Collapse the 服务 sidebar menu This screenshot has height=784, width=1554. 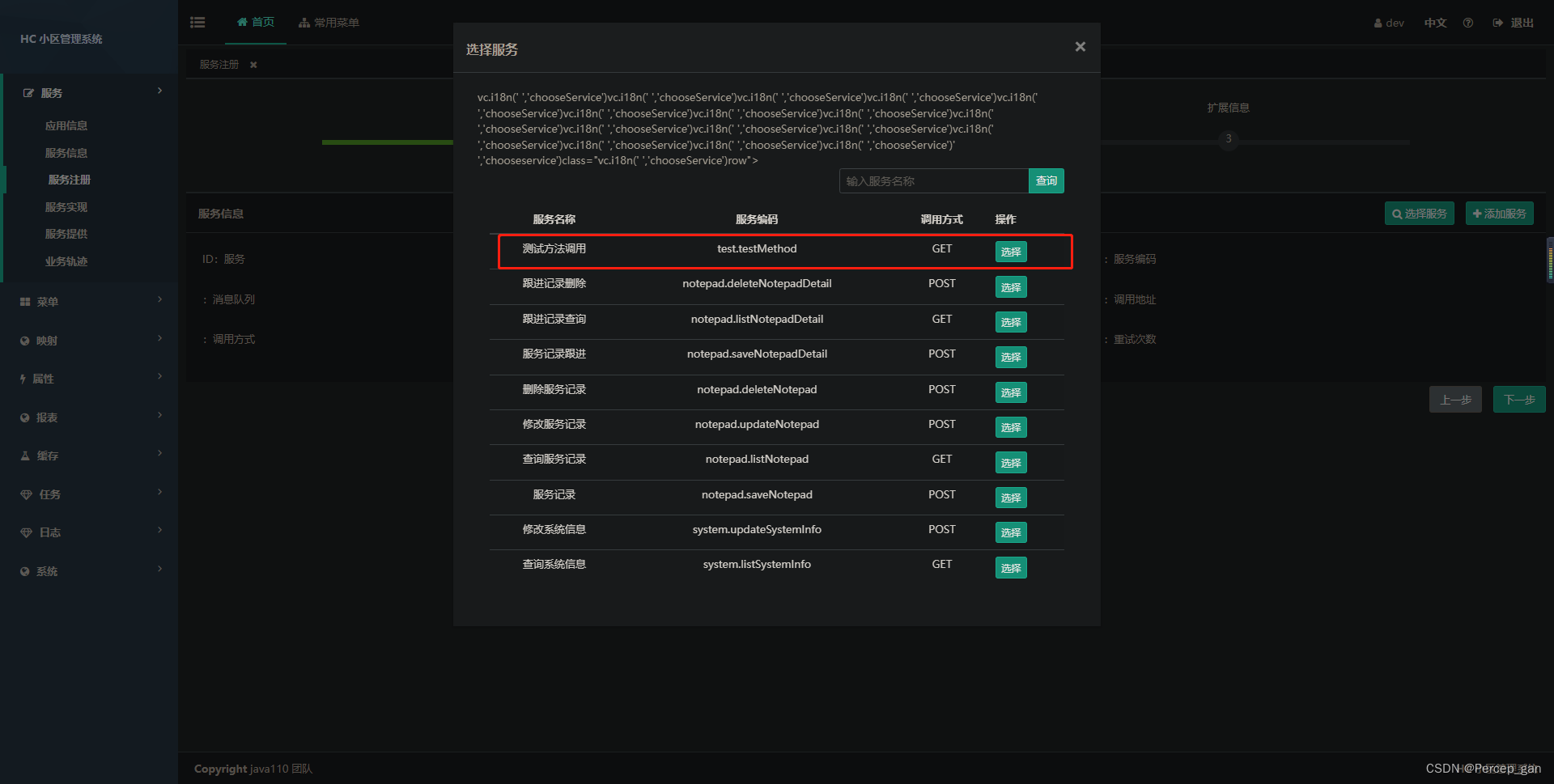[89, 93]
